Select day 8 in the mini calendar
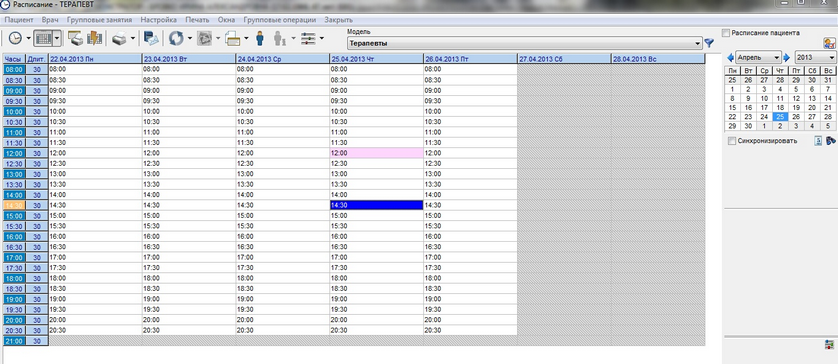The width and height of the screenshot is (838, 364). [x=732, y=98]
